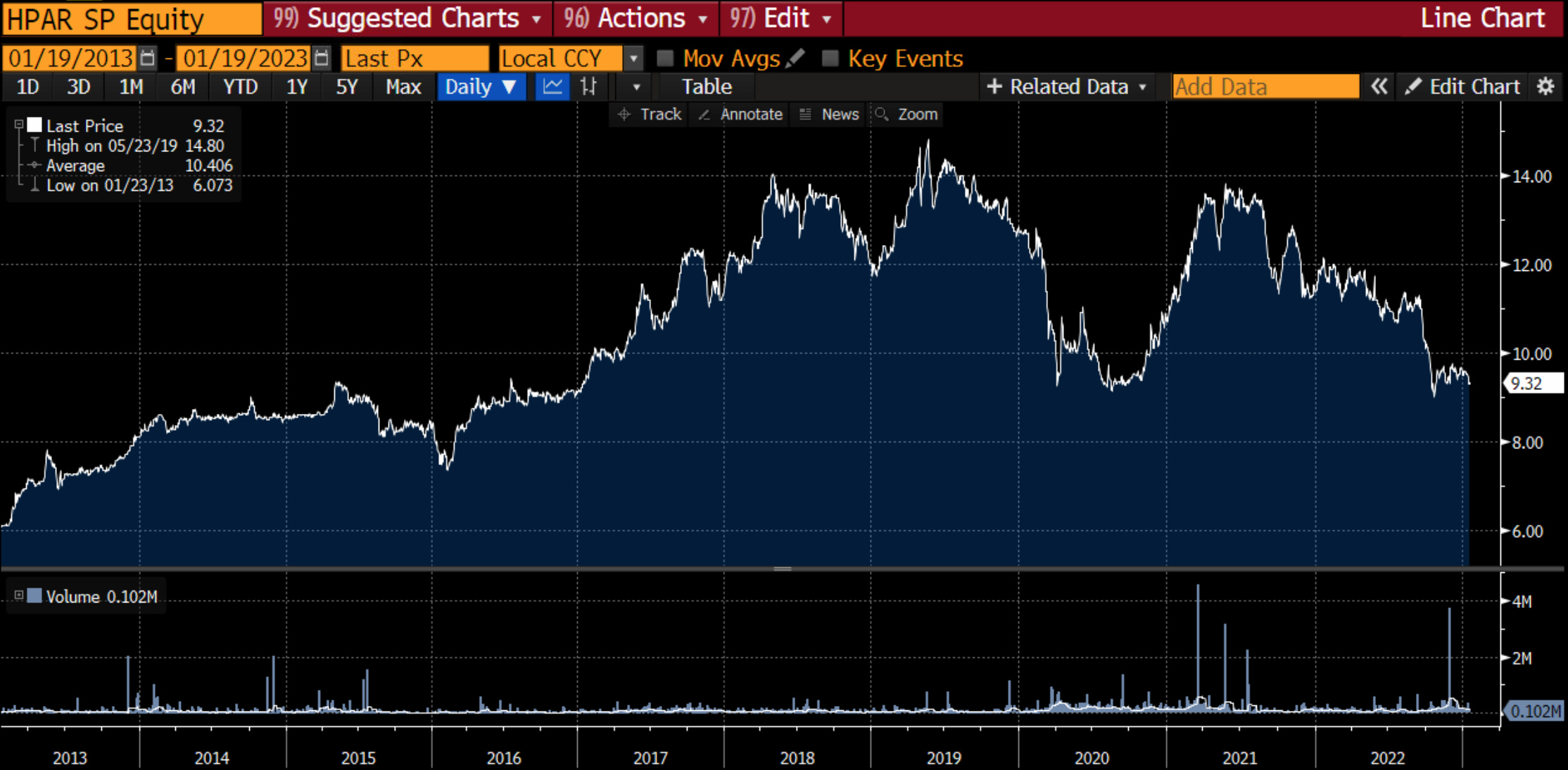Image resolution: width=1568 pixels, height=770 pixels.
Task: Open the Local CCY currency dropdown
Action: click(x=634, y=58)
